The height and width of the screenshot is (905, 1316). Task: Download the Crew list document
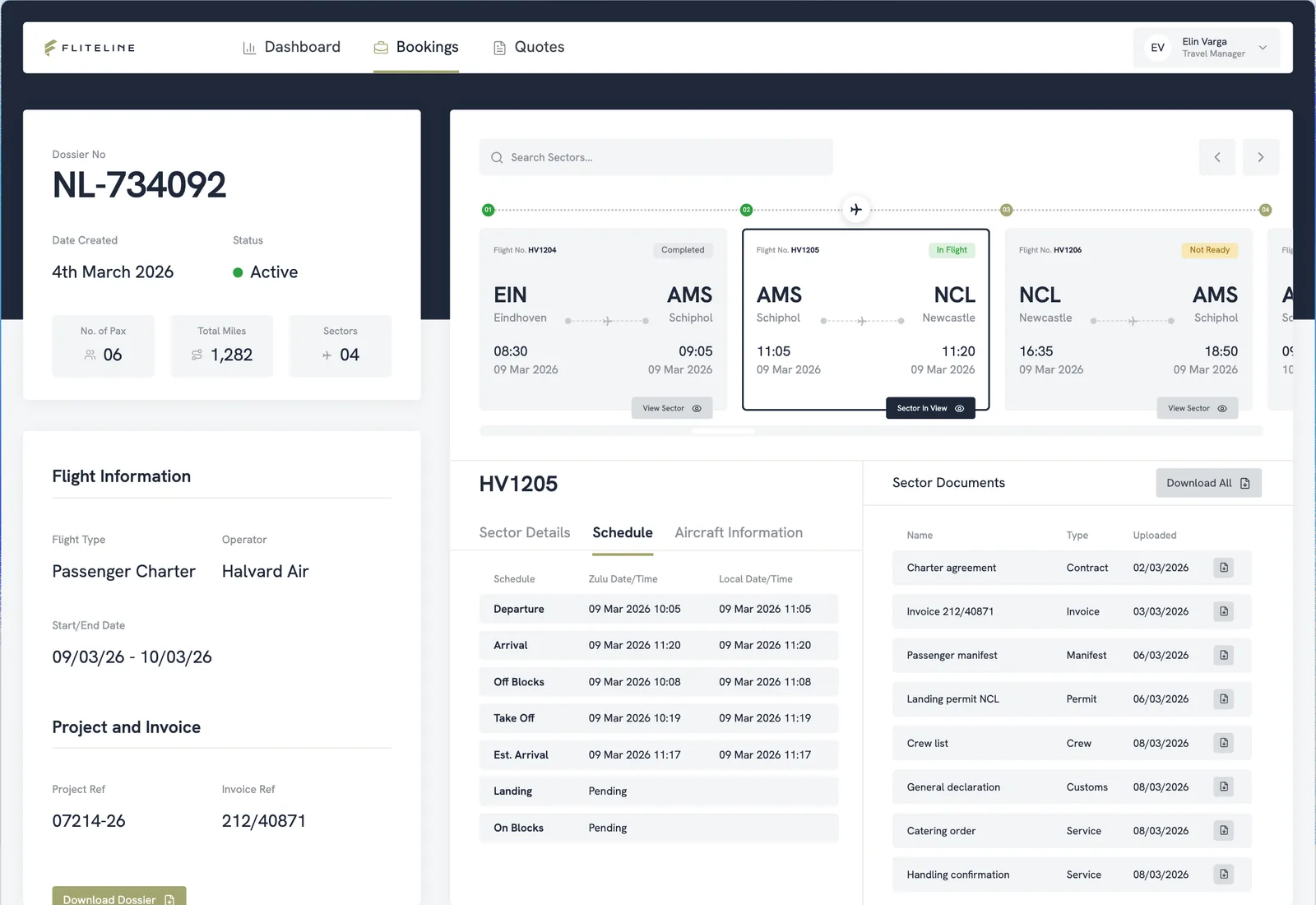click(x=1224, y=743)
